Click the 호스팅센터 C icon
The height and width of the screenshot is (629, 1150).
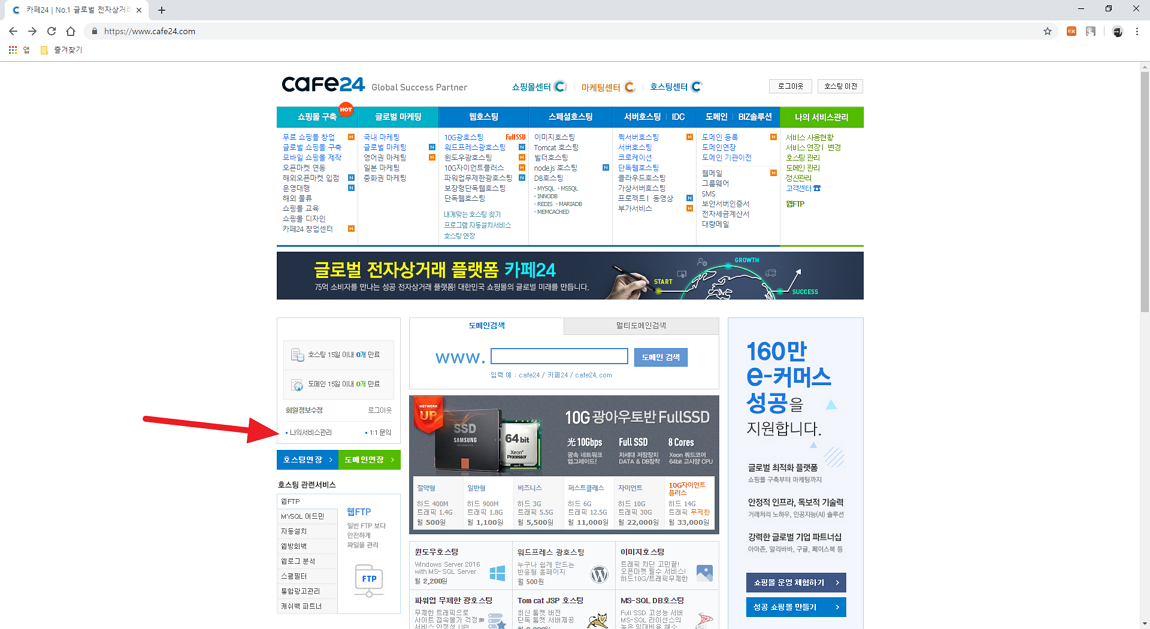697,87
